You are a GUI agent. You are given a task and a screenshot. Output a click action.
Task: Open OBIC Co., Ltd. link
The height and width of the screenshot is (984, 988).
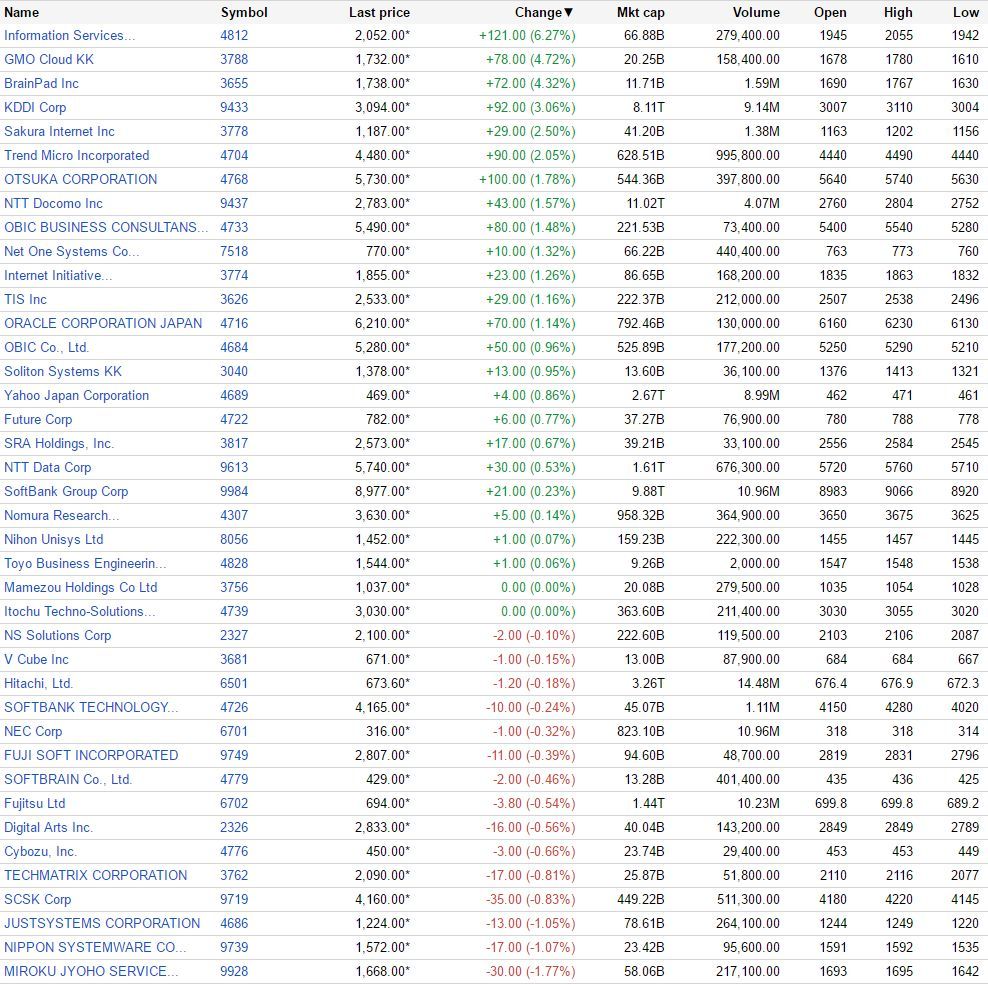46,347
